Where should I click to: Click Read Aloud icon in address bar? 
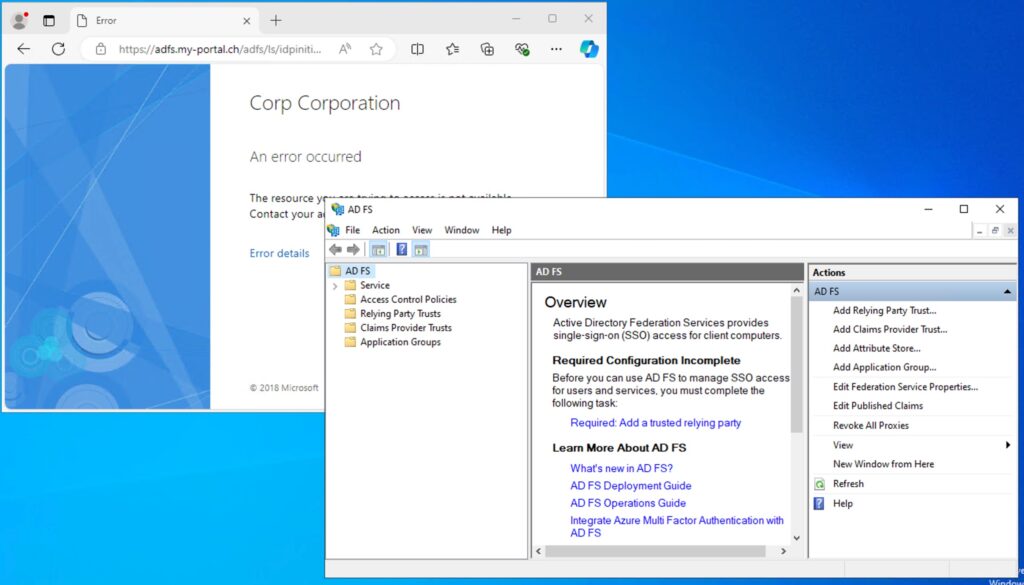tap(345, 49)
